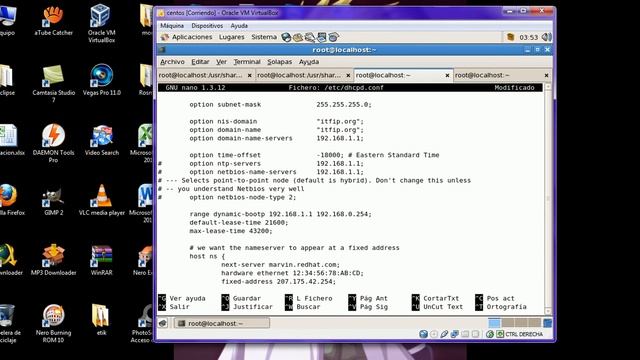The image size is (640, 360).
Task: Click the 'Guardar' nano shortcut label
Action: 247,298
